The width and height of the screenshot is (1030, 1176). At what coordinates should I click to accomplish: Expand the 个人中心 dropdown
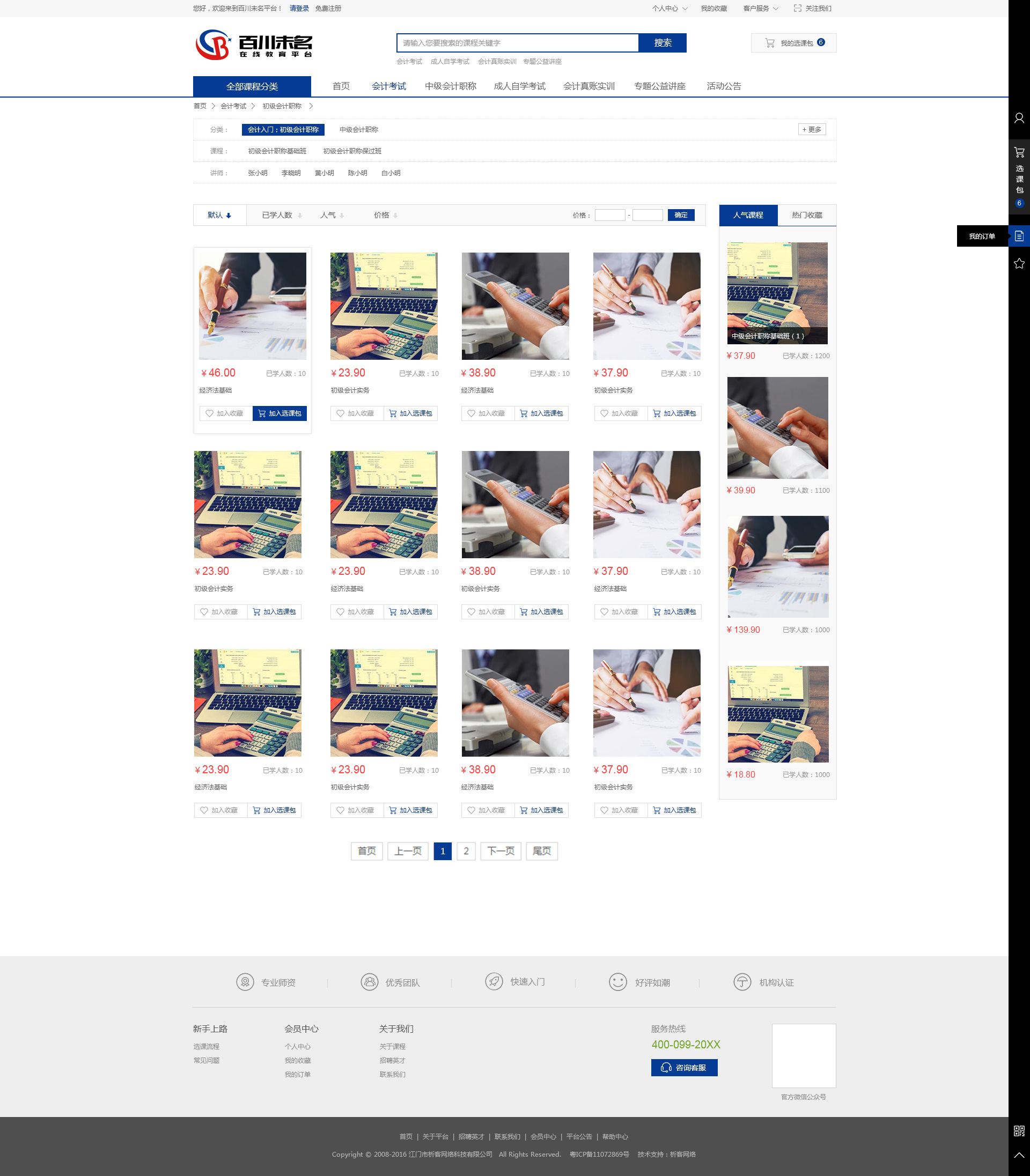pyautogui.click(x=669, y=8)
